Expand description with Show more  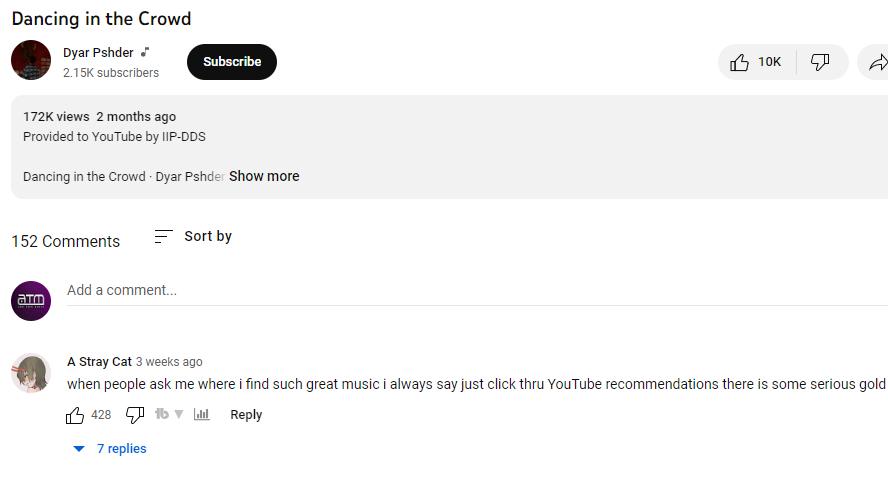point(264,176)
